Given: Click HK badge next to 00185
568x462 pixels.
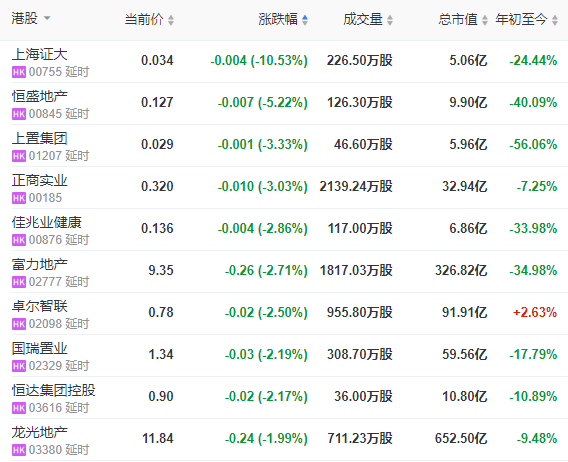Looking at the screenshot, I should click(x=19, y=198).
